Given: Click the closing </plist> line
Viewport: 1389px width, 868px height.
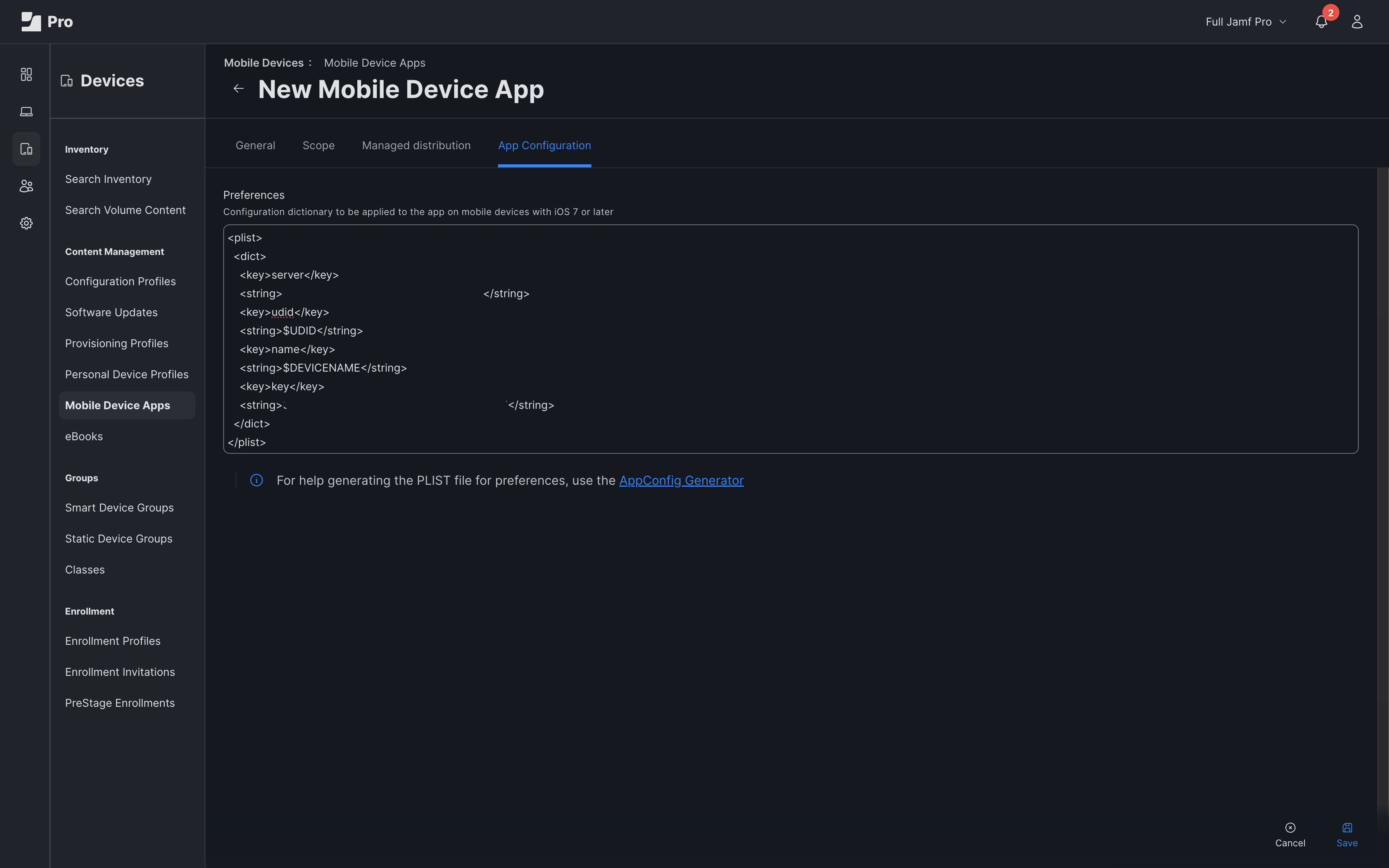Looking at the screenshot, I should coord(247,443).
